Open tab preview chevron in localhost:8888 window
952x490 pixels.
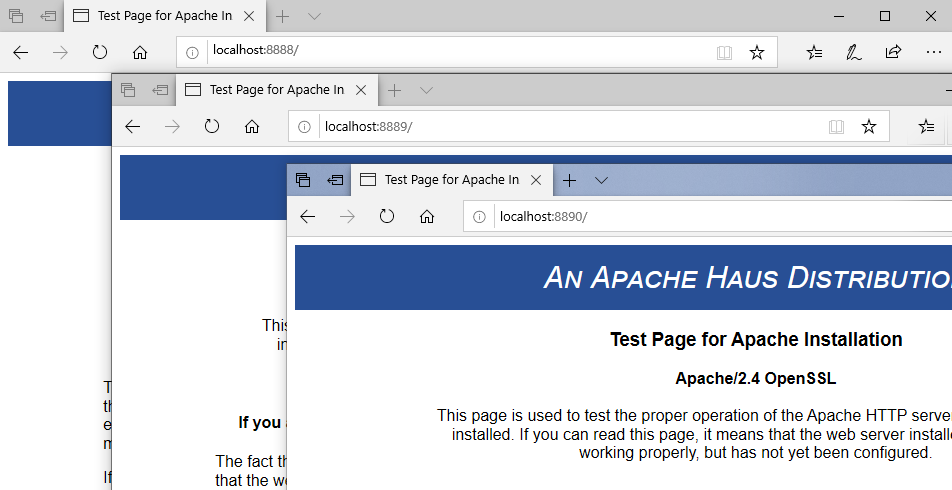[x=314, y=16]
